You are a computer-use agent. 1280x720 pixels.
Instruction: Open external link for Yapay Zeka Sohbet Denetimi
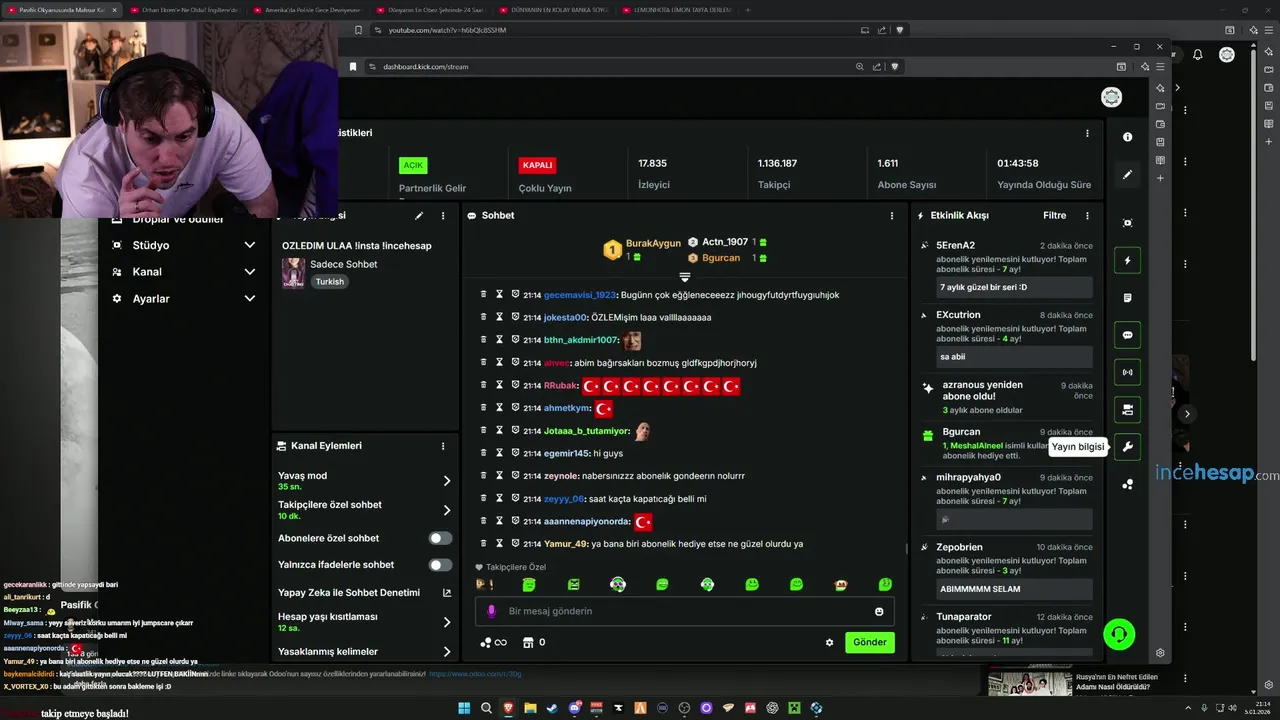(x=447, y=592)
